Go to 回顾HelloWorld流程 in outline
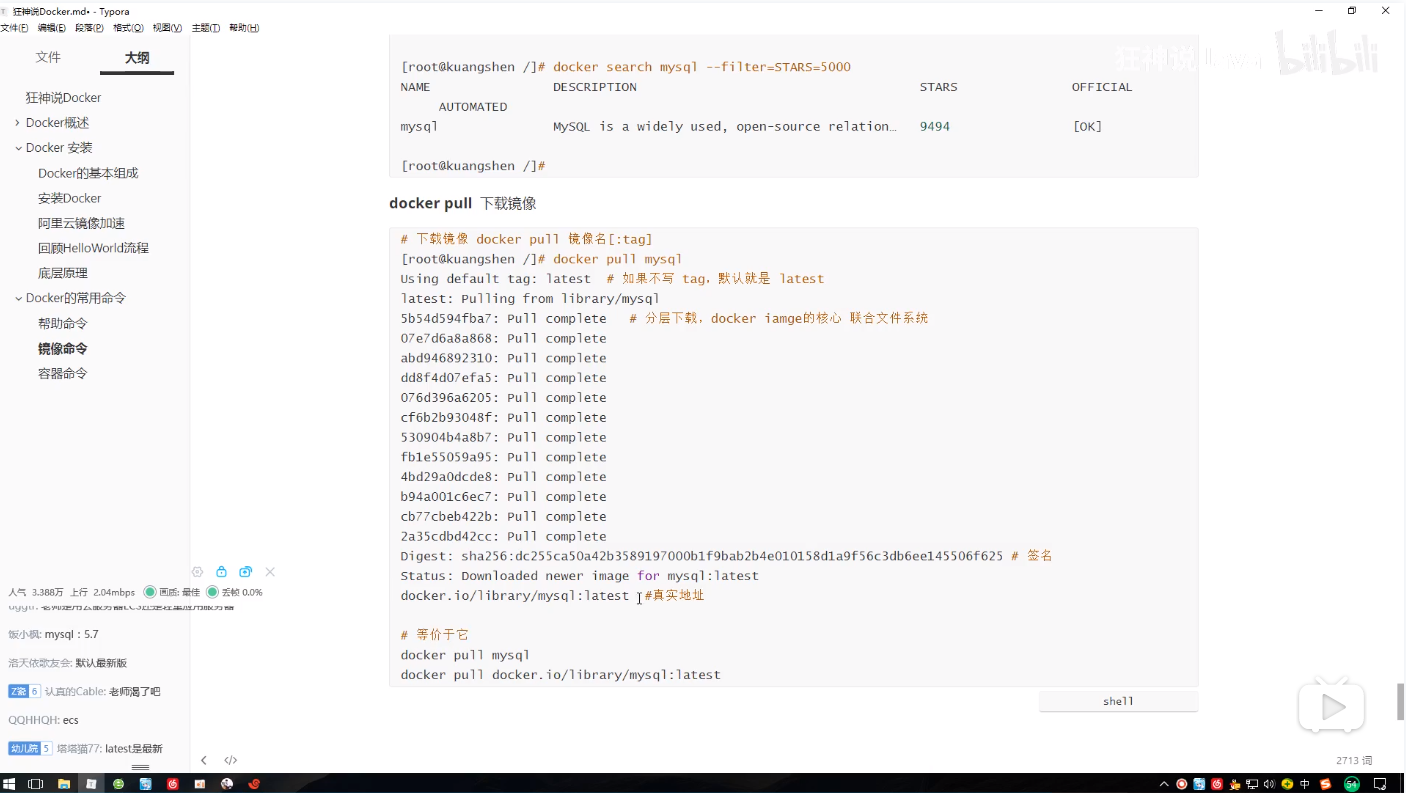This screenshot has width=1406, height=793. (93, 248)
